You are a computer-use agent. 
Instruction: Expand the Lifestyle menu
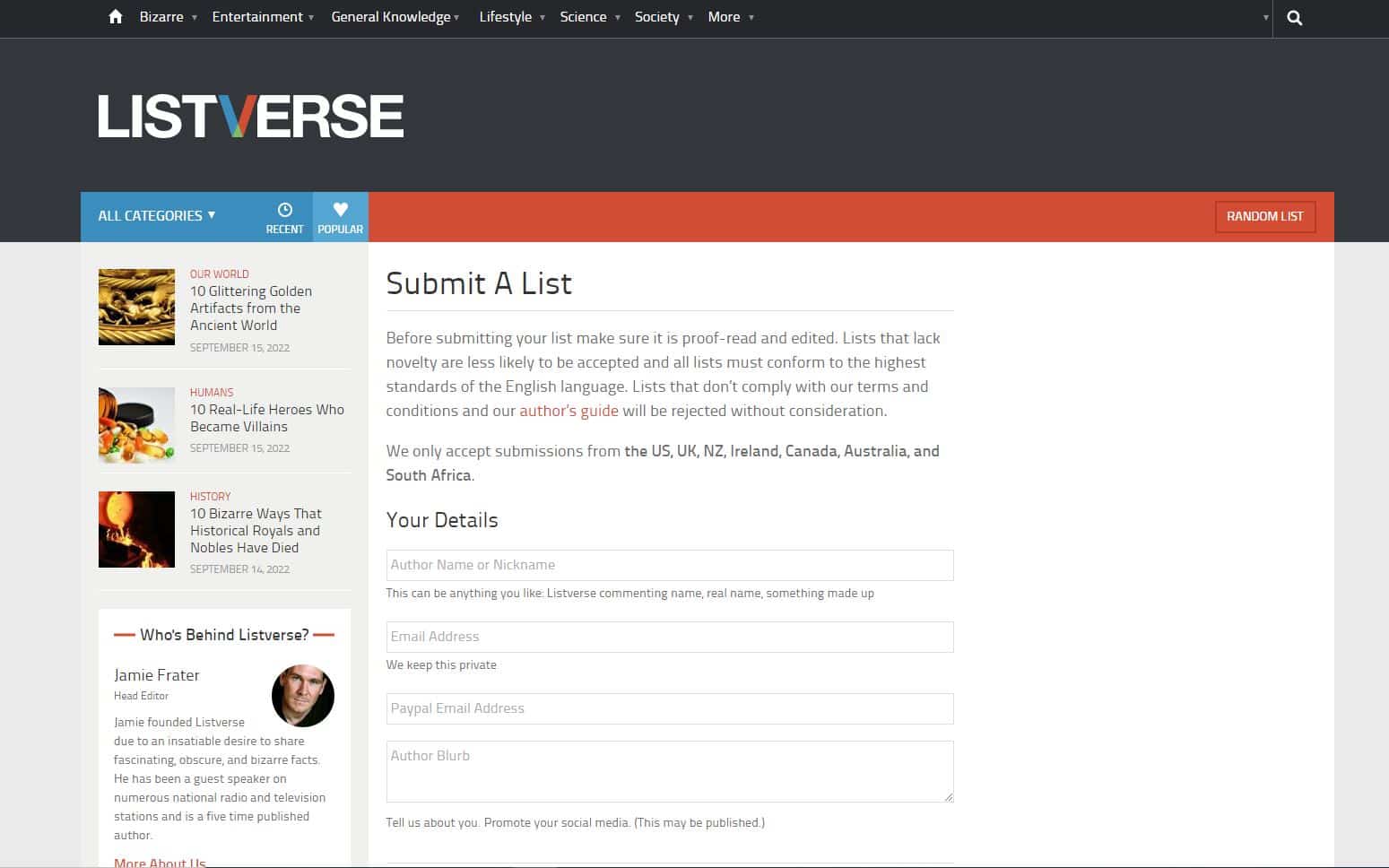pos(512,17)
